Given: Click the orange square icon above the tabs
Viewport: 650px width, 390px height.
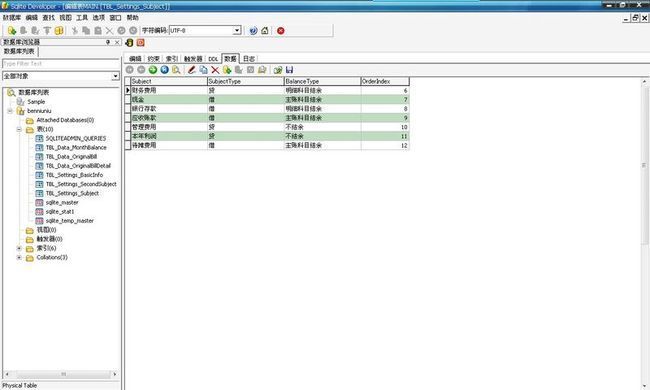Looking at the screenshot, I should pos(141,43).
